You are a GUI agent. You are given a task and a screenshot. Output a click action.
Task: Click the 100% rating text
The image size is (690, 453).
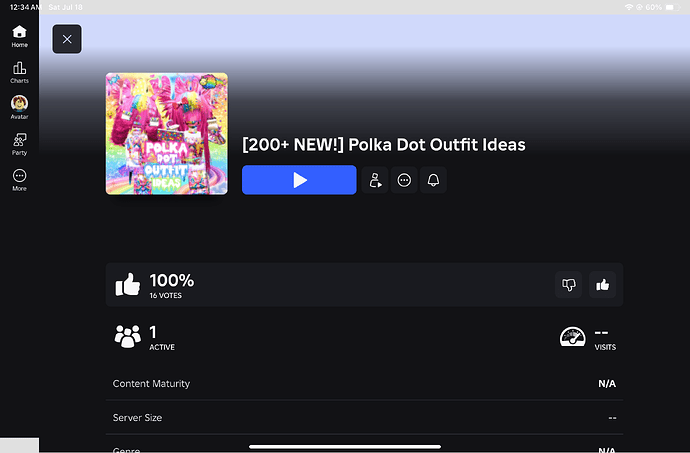click(172, 280)
